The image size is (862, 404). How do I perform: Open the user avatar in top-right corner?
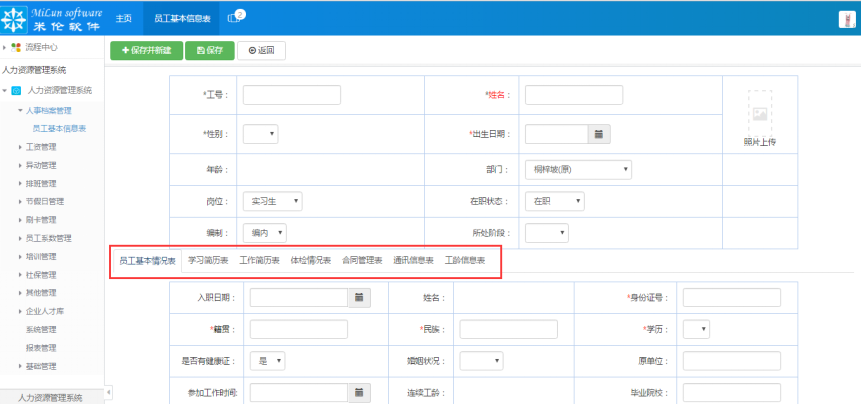point(844,19)
